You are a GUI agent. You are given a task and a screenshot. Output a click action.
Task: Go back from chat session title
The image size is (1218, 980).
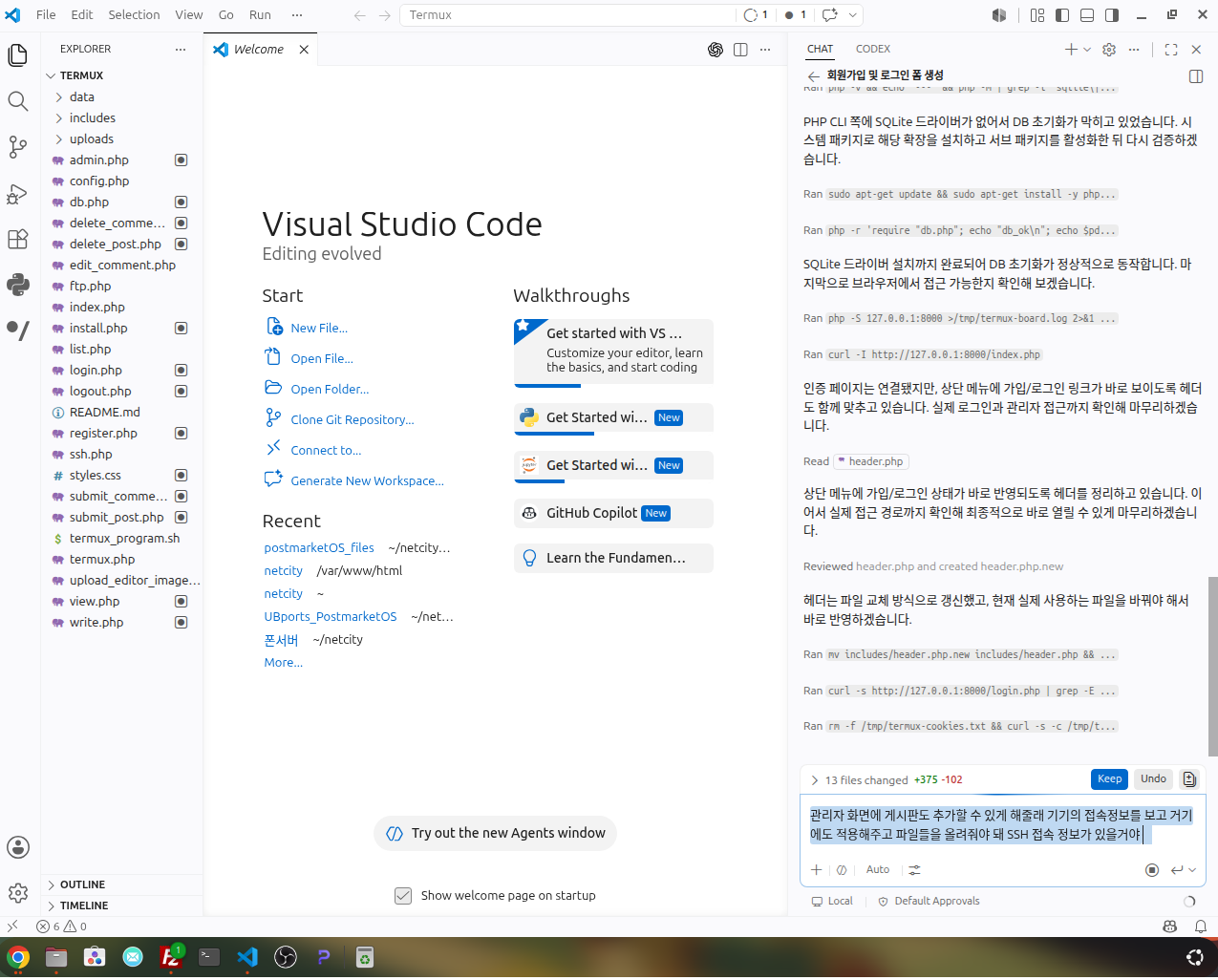[x=813, y=76]
